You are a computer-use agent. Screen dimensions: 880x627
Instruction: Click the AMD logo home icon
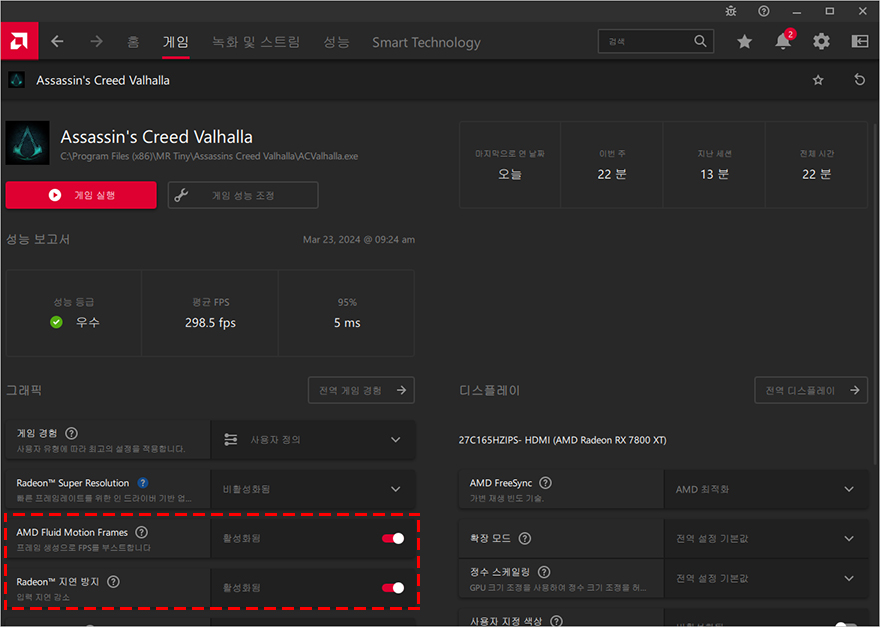click(19, 41)
